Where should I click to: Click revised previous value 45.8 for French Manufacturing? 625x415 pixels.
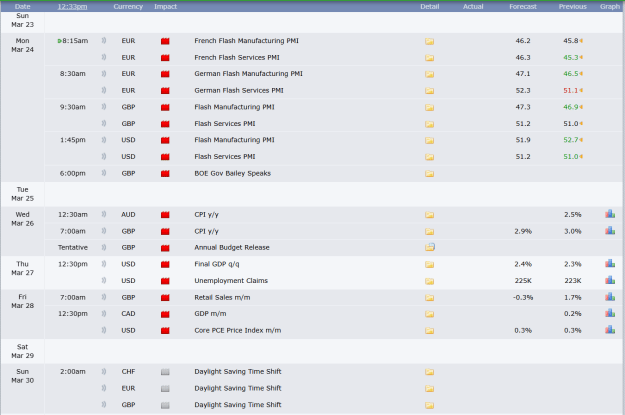pyautogui.click(x=571, y=41)
